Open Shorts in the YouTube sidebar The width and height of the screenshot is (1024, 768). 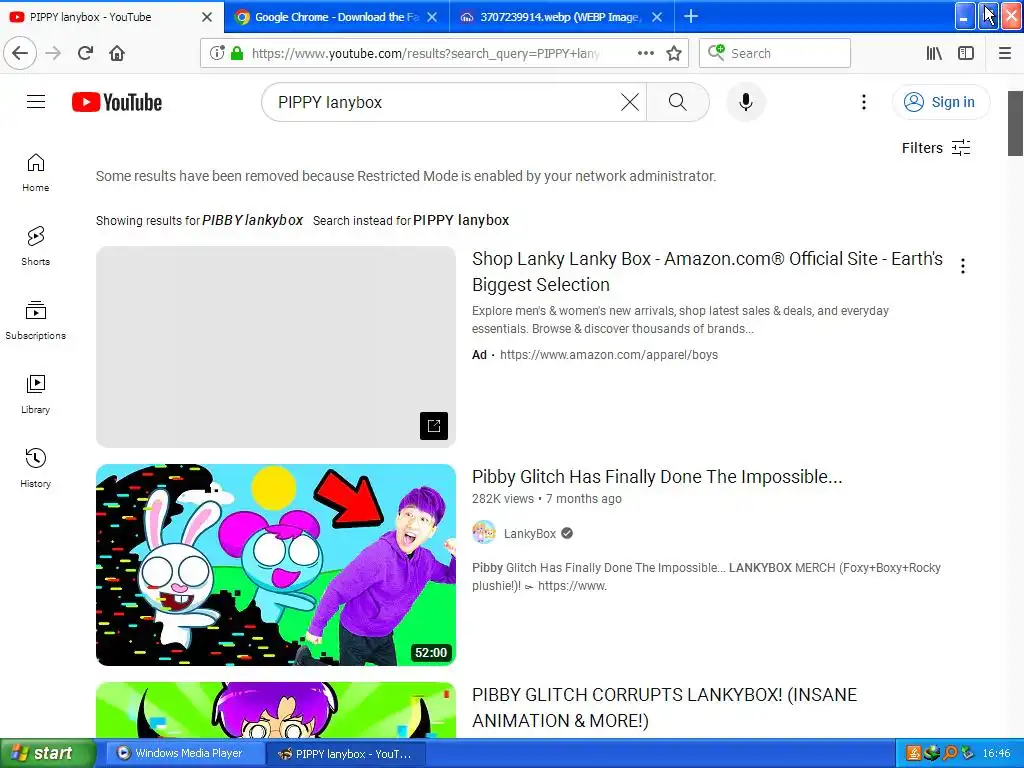click(x=36, y=246)
